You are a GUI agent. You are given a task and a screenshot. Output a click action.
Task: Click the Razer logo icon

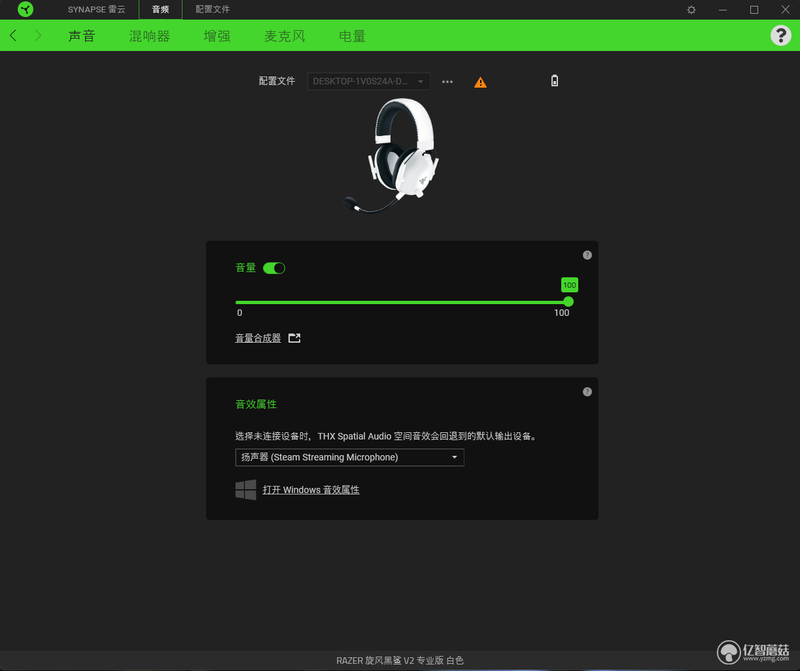pos(25,9)
